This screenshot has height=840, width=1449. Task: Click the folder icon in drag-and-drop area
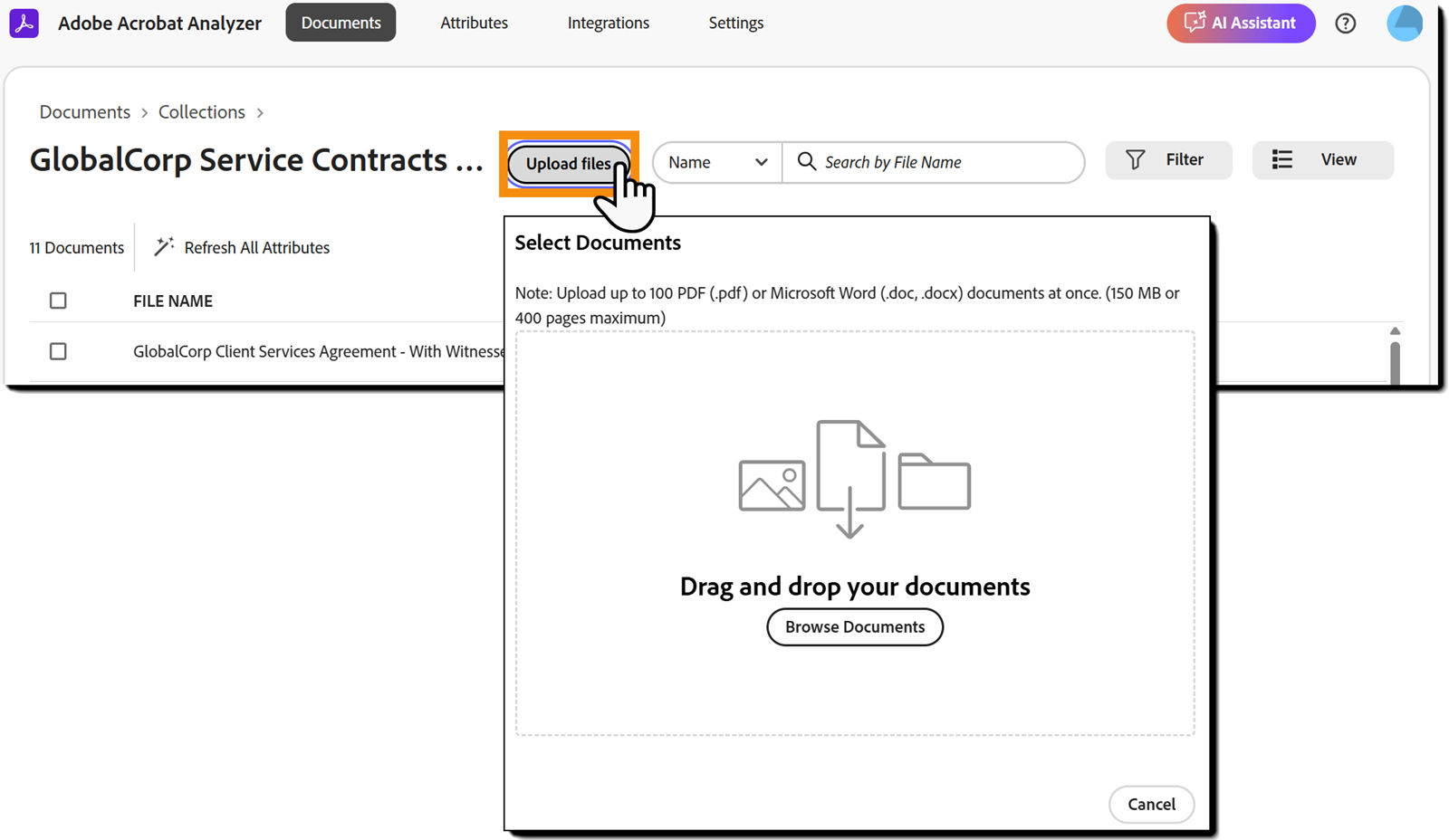click(x=934, y=482)
